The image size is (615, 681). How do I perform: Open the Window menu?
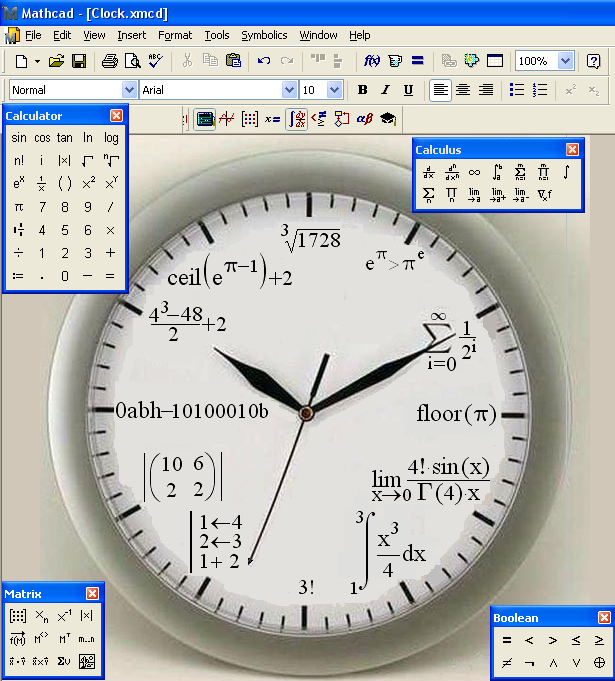318,35
